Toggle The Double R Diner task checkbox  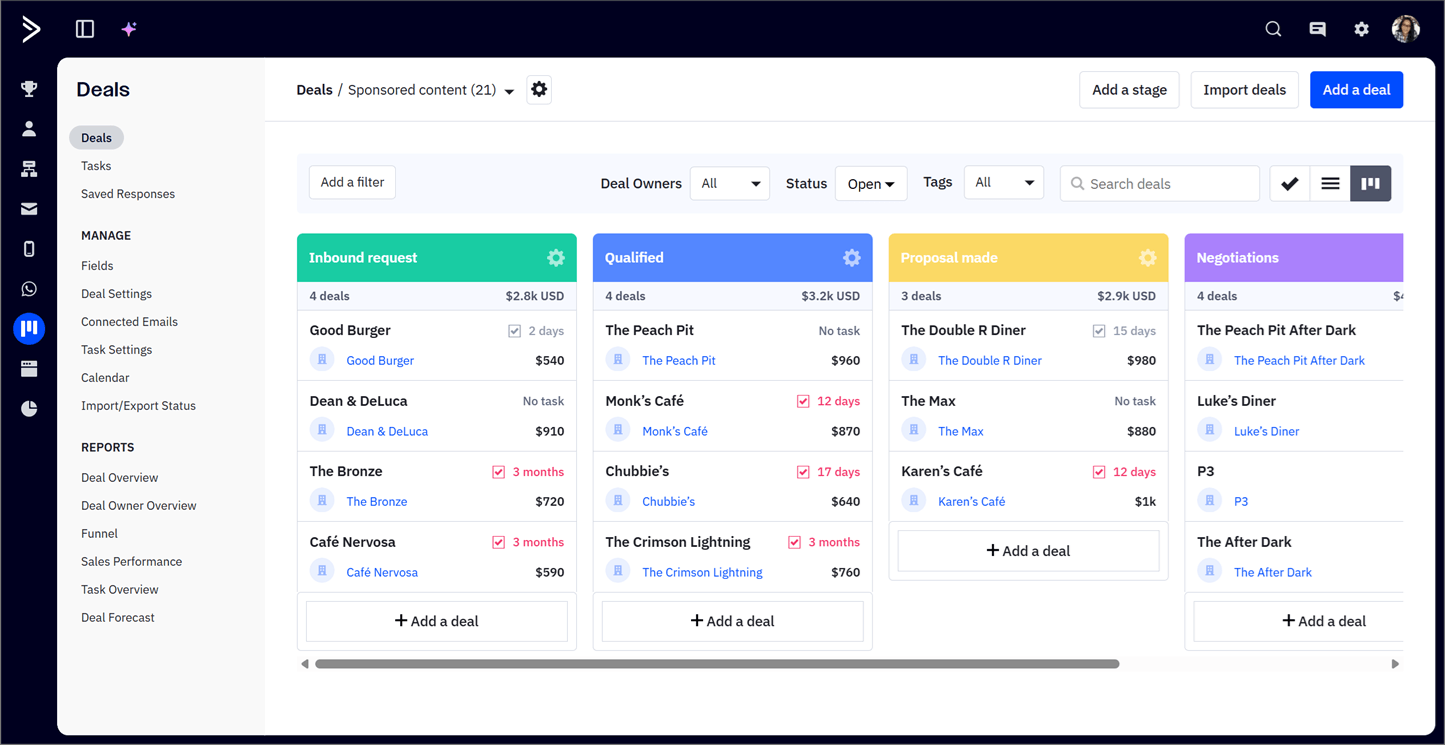(x=1099, y=331)
